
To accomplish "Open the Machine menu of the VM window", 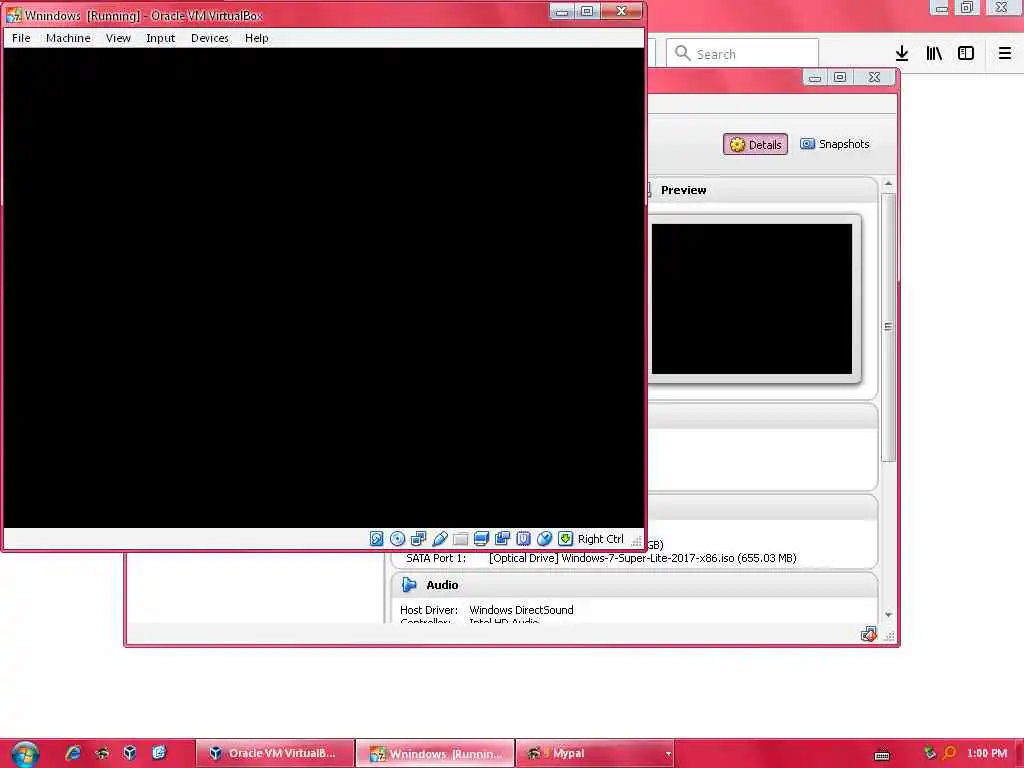I will (x=68, y=38).
